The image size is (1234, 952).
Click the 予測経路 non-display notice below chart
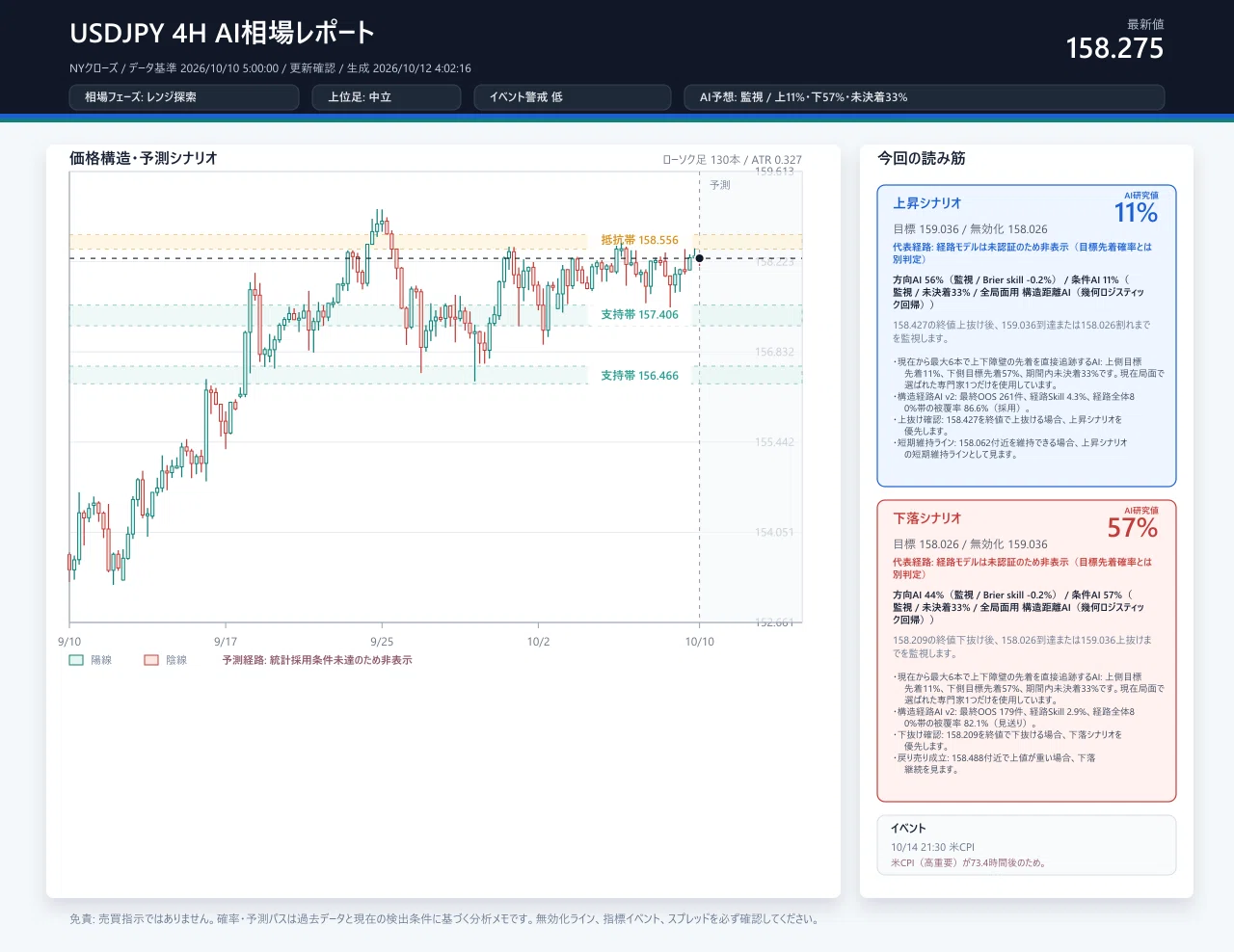pos(317,660)
